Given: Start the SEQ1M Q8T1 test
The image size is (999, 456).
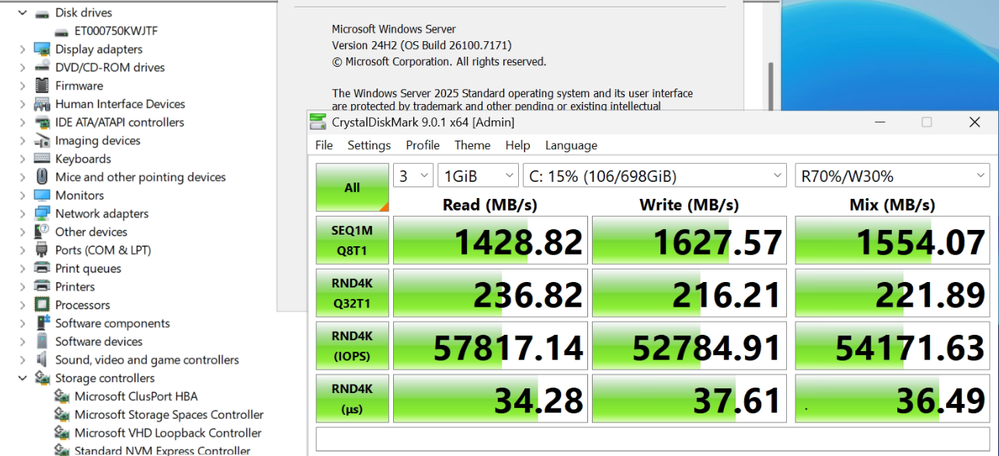Looking at the screenshot, I should [352, 240].
